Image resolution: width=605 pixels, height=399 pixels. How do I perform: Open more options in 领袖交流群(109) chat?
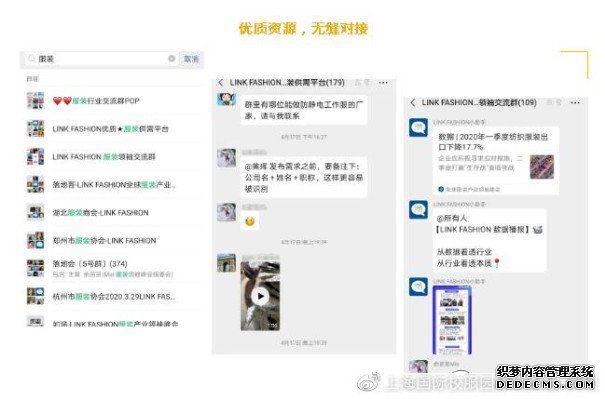pos(575,103)
